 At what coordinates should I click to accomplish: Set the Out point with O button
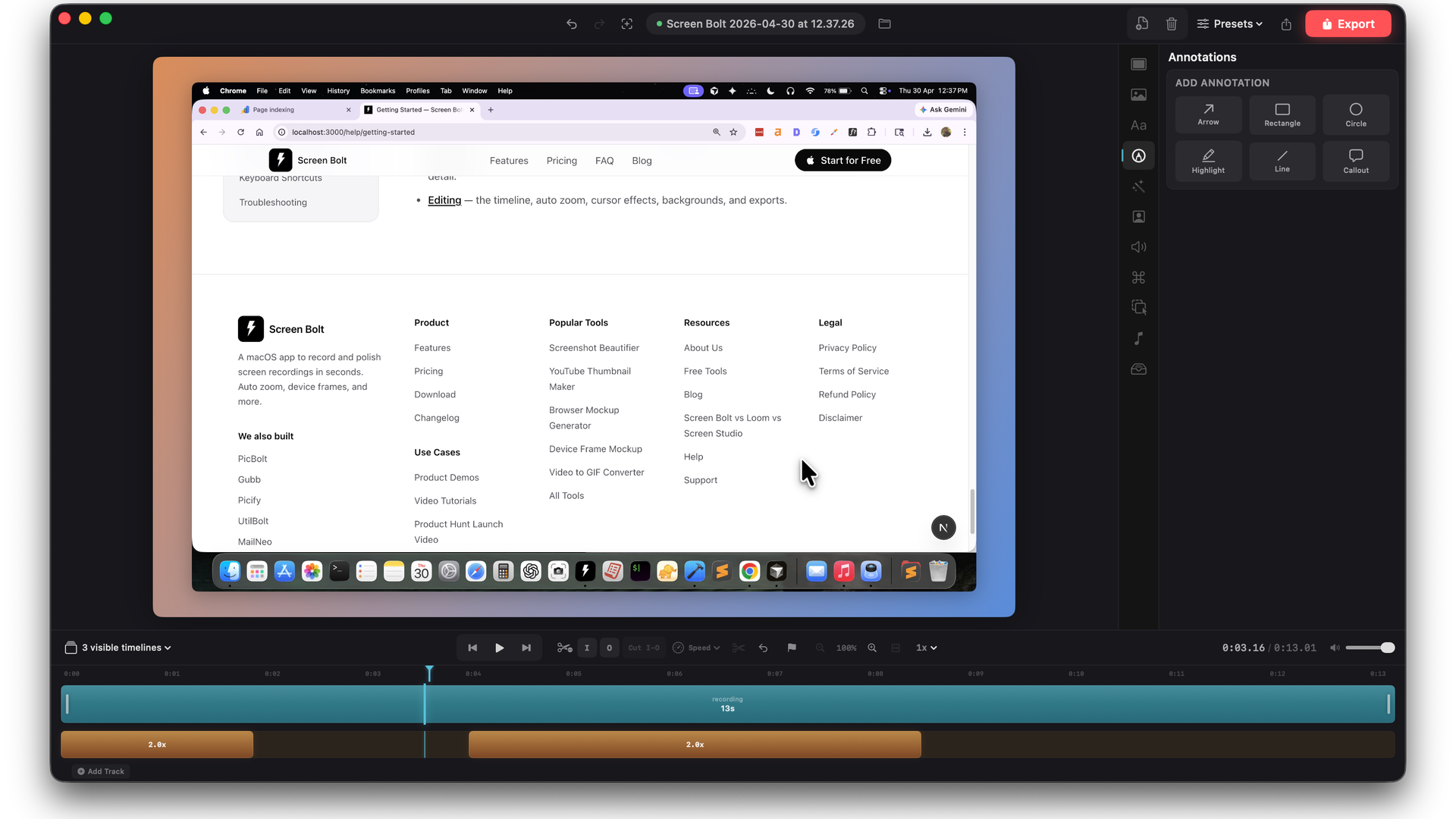pos(609,648)
